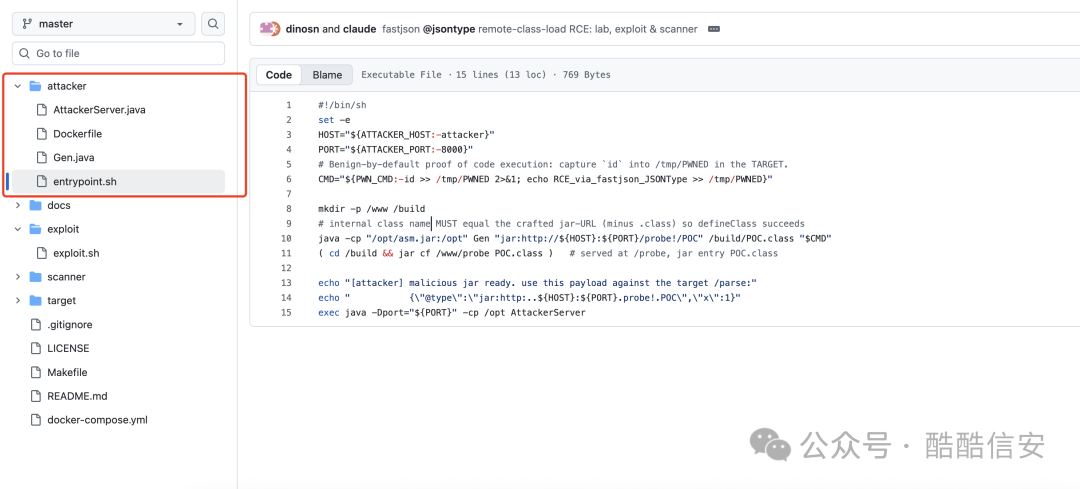Click the docs folder icon
1080x489 pixels.
click(x=35, y=205)
